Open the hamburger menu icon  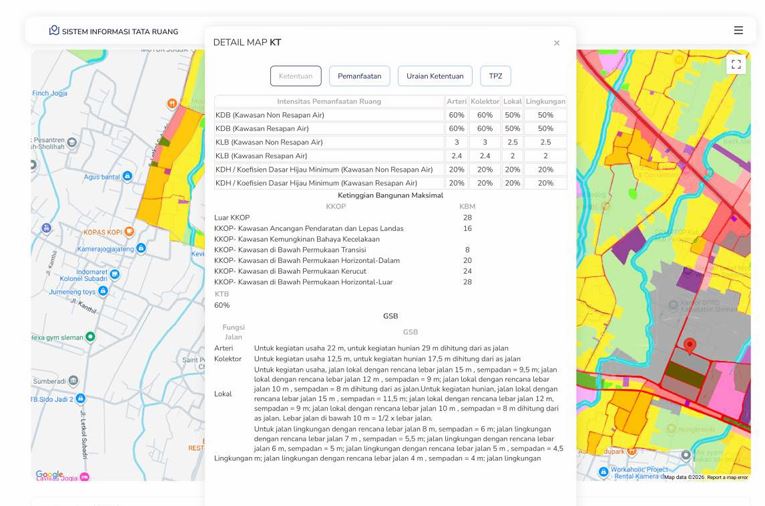pos(738,30)
